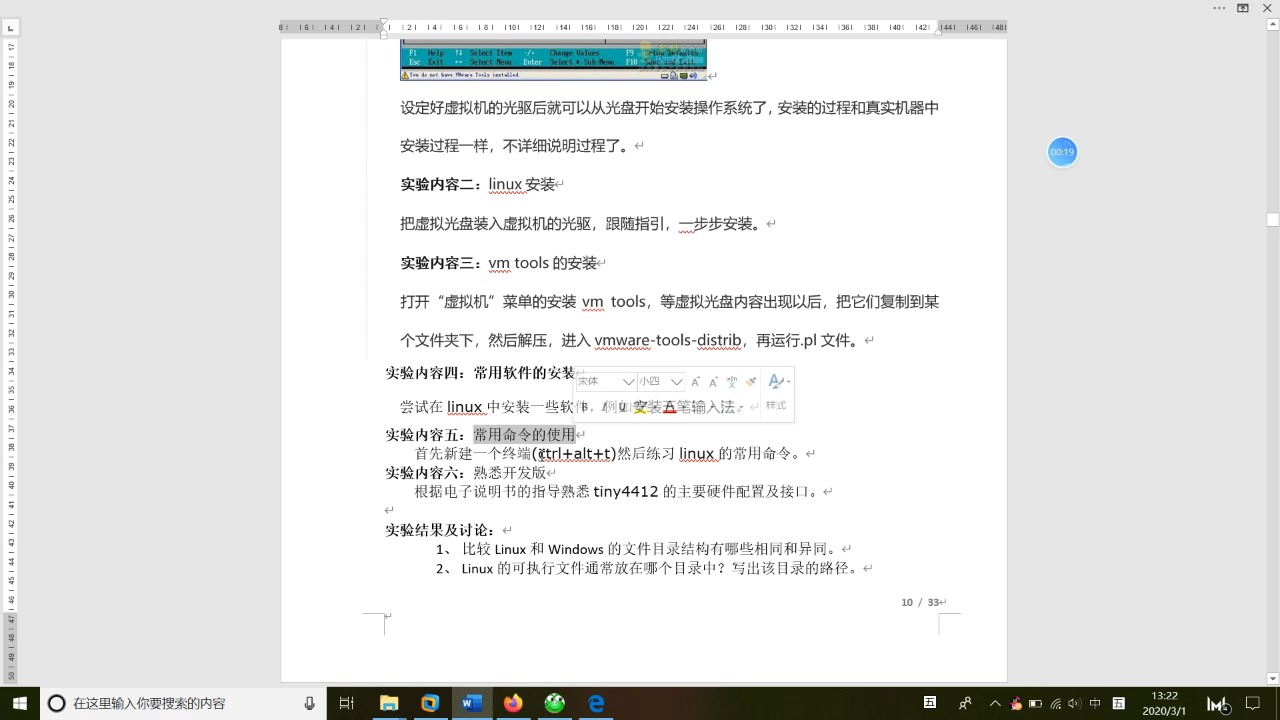Click the microphone icon in search box
Screen dimensions: 1280x720
(310, 703)
